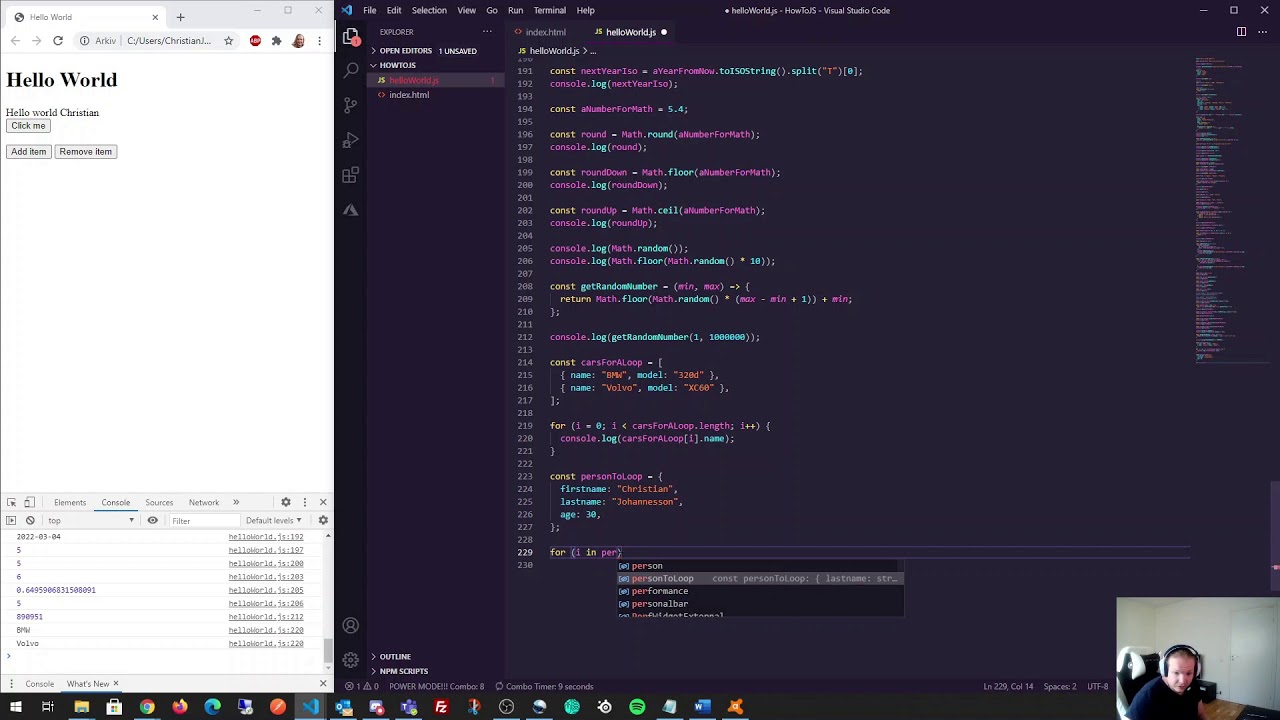Open the helloWorld.js:212 source link

(x=266, y=617)
